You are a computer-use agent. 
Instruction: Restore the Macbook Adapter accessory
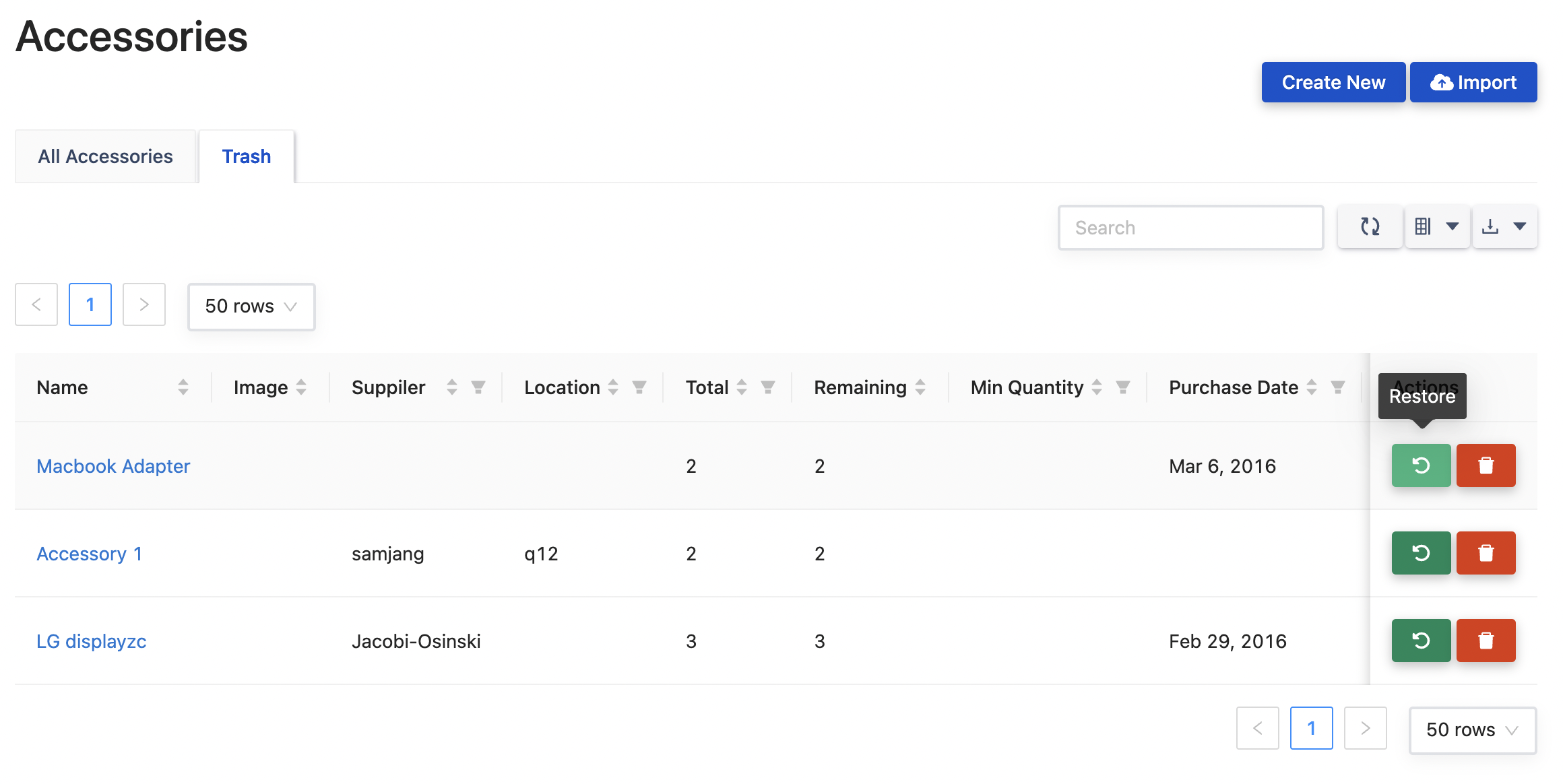tap(1421, 465)
